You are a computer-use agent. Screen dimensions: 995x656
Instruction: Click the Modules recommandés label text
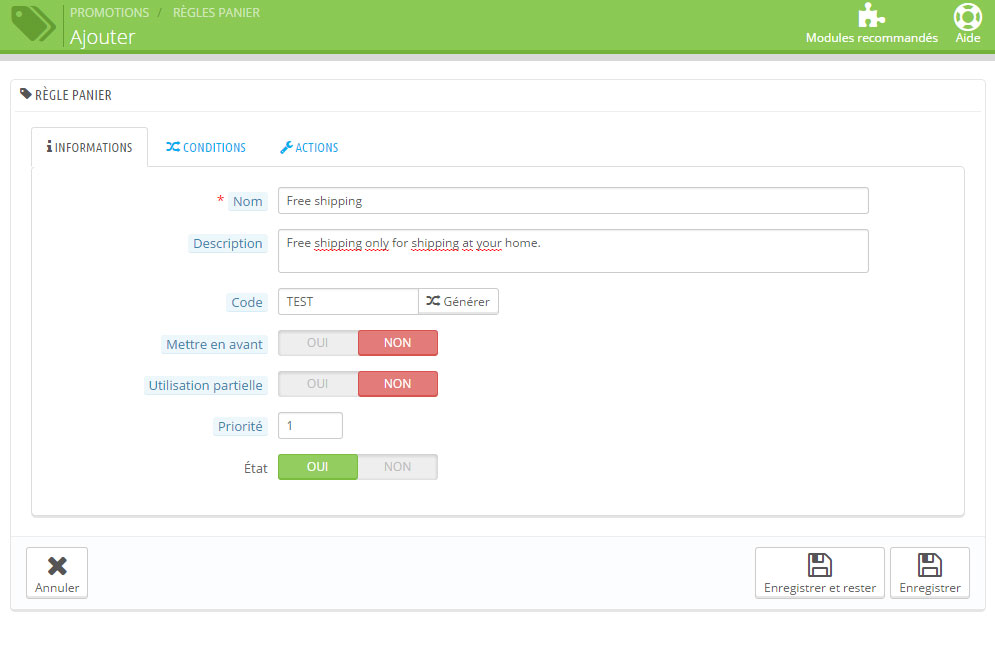tap(871, 38)
